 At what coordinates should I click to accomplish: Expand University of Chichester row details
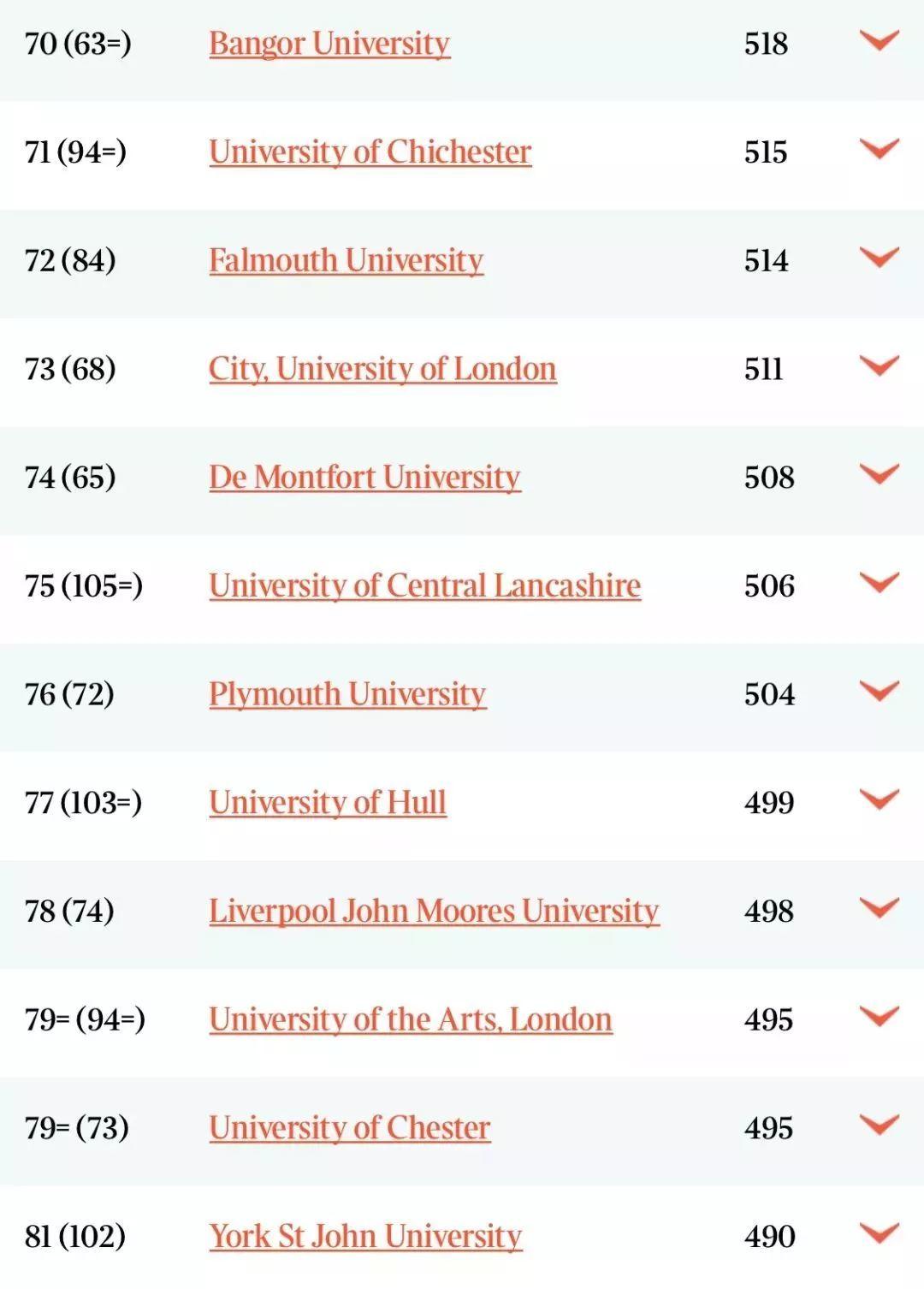[879, 150]
